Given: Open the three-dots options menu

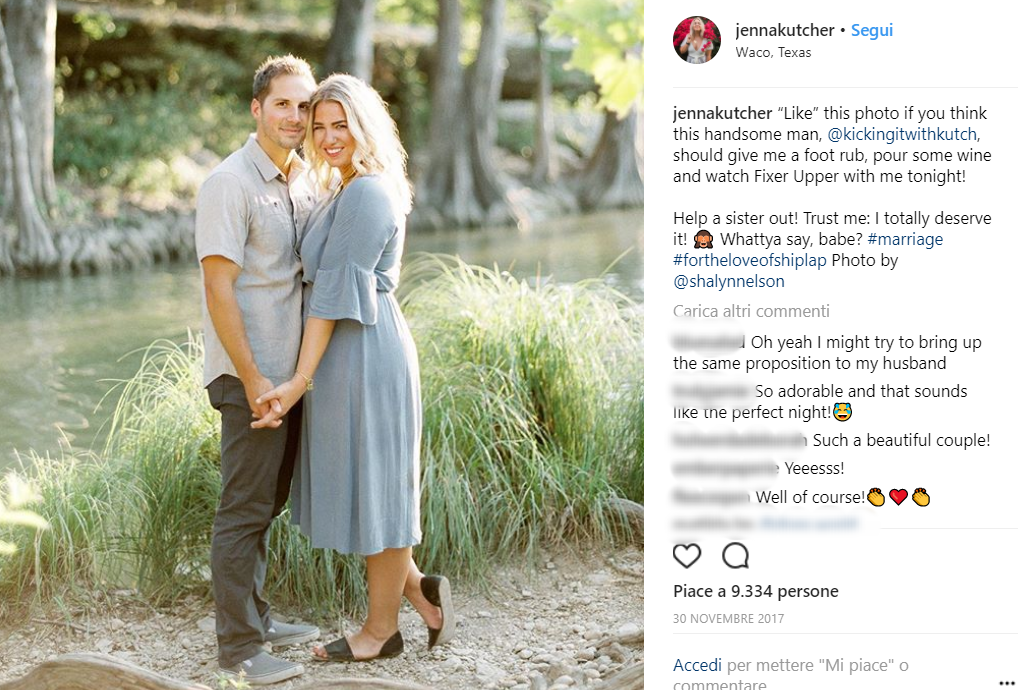Looking at the screenshot, I should point(1006,683).
